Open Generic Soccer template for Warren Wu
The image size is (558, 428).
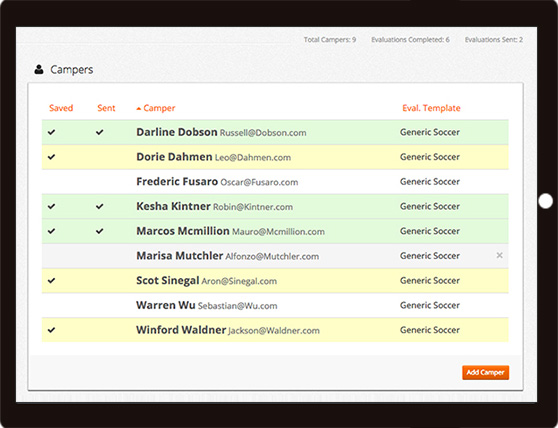pos(430,305)
